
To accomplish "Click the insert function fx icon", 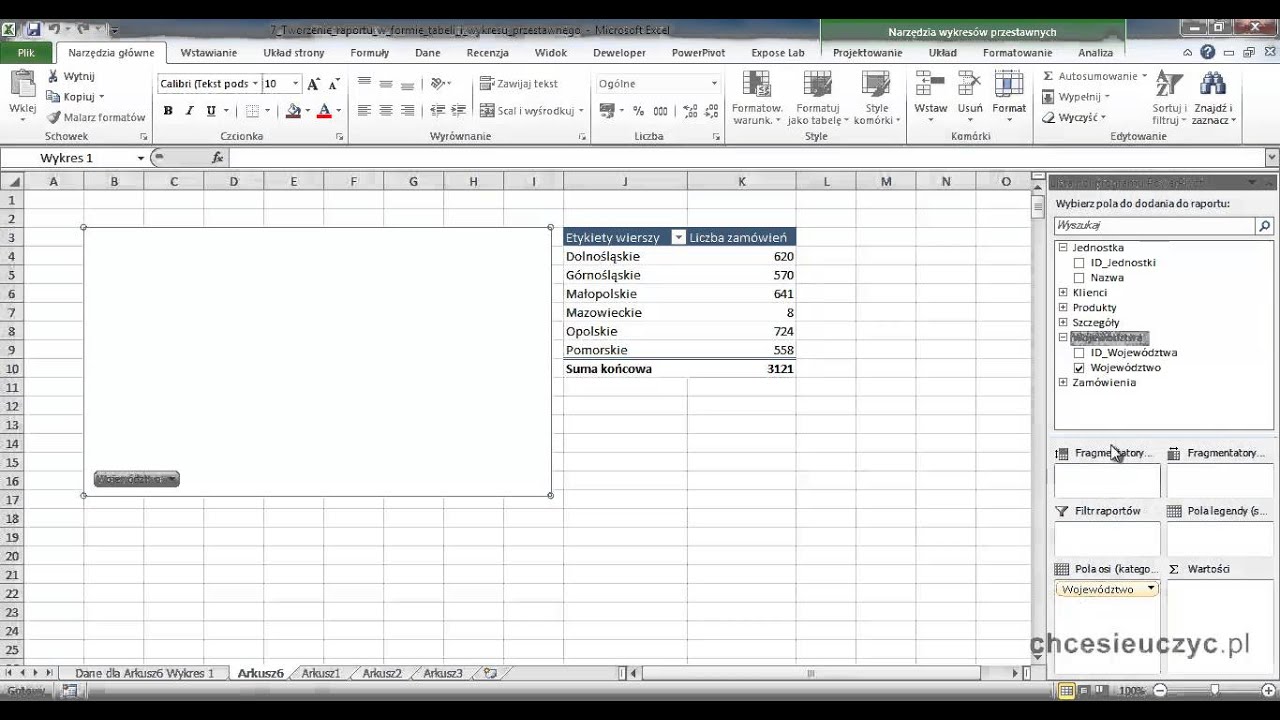I will (218, 158).
